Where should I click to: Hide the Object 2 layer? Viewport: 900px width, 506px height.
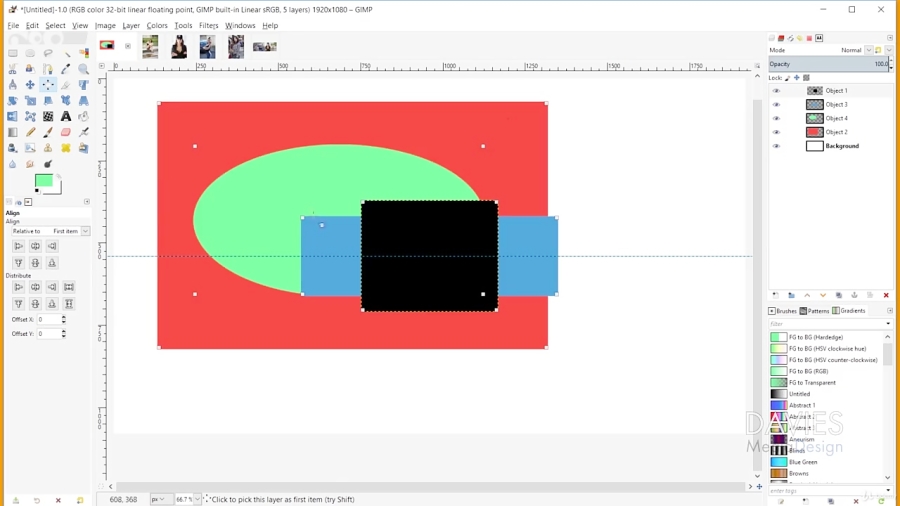click(x=776, y=132)
